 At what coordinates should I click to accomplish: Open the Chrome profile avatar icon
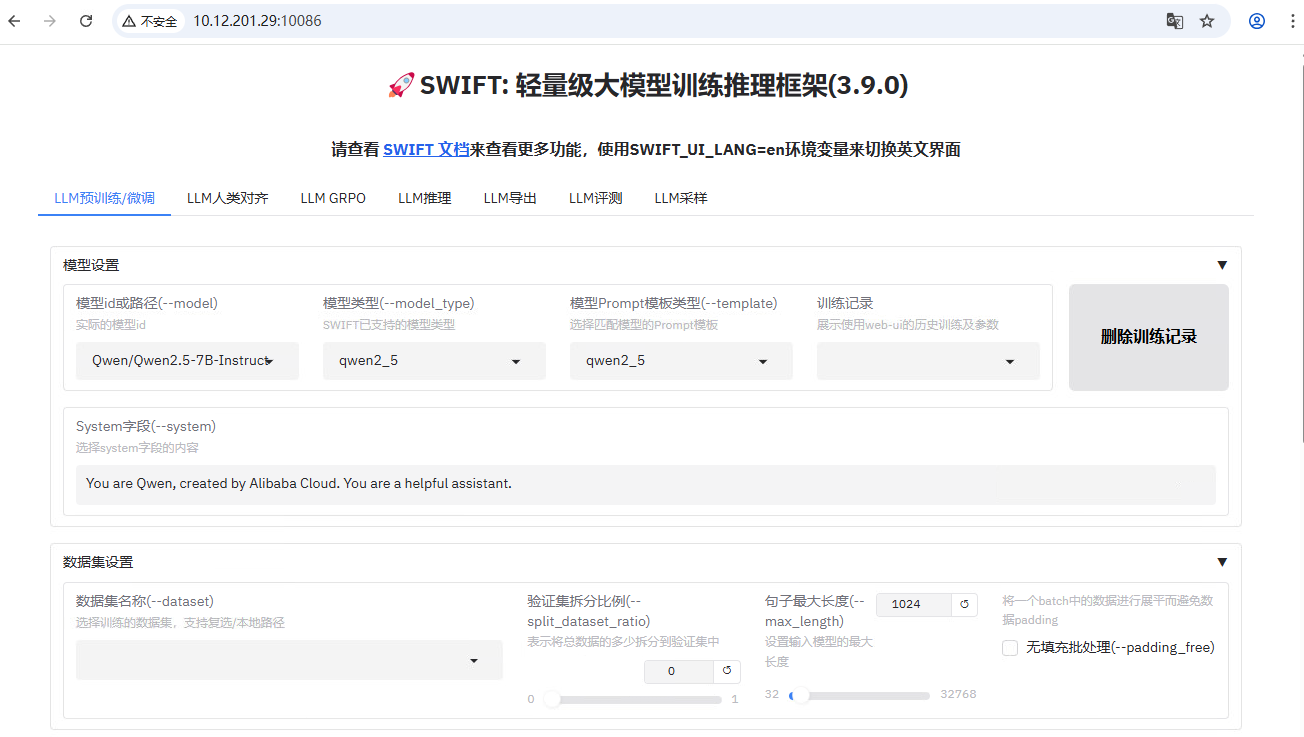1257,21
